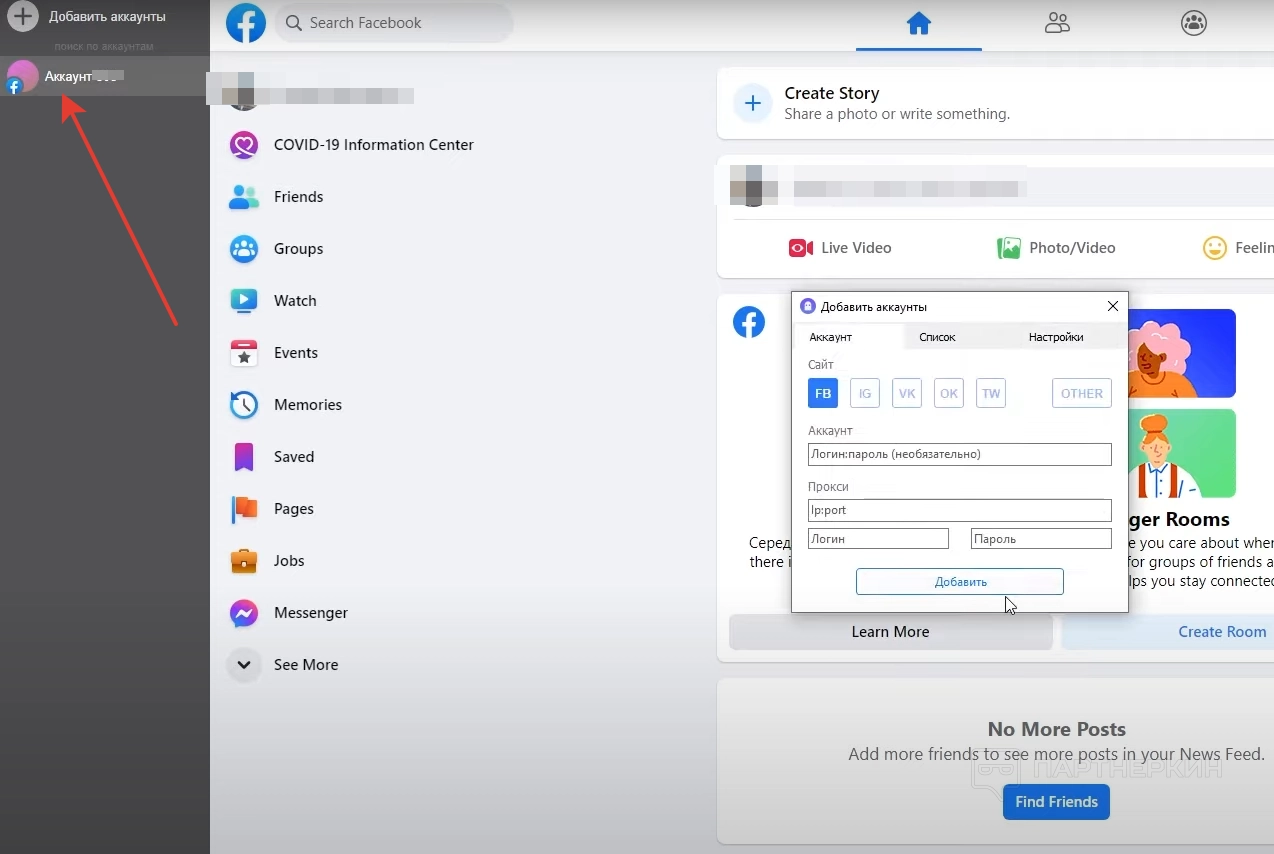Open the Friends icon in top navigation
The height and width of the screenshot is (854, 1274).
[1057, 23]
